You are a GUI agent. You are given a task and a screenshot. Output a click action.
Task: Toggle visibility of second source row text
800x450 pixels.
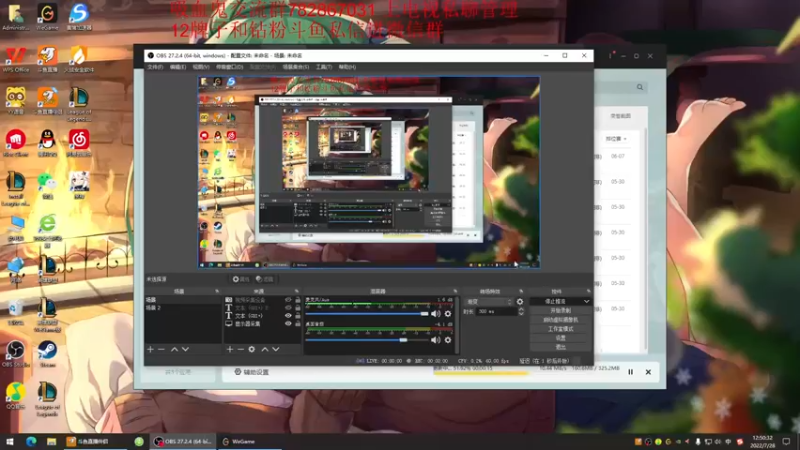pyautogui.click(x=288, y=308)
